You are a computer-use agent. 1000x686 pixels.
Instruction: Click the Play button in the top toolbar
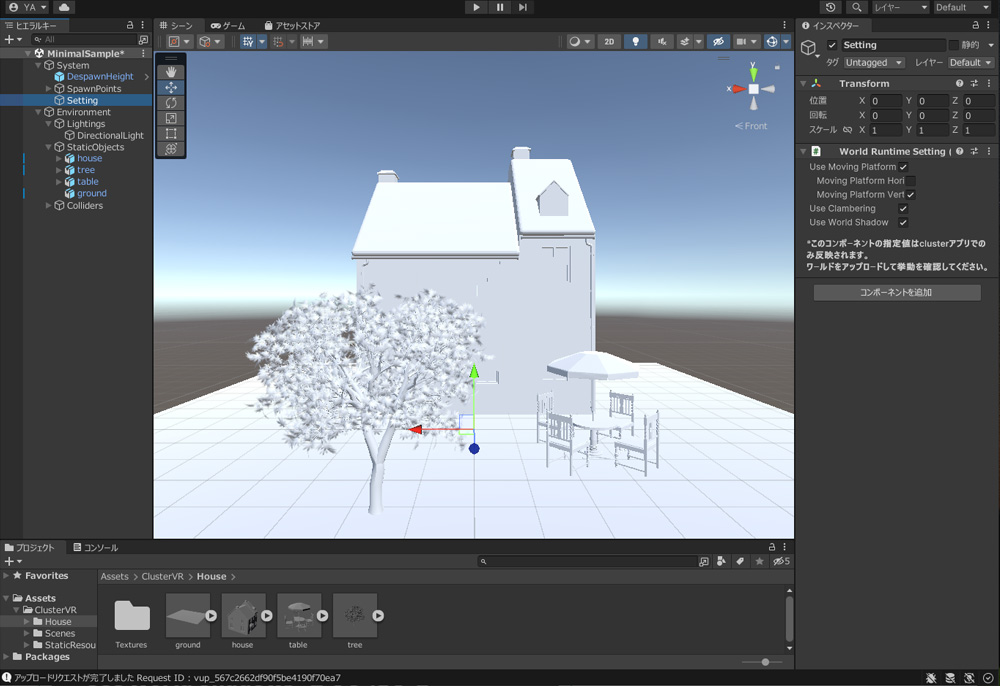(x=477, y=7)
